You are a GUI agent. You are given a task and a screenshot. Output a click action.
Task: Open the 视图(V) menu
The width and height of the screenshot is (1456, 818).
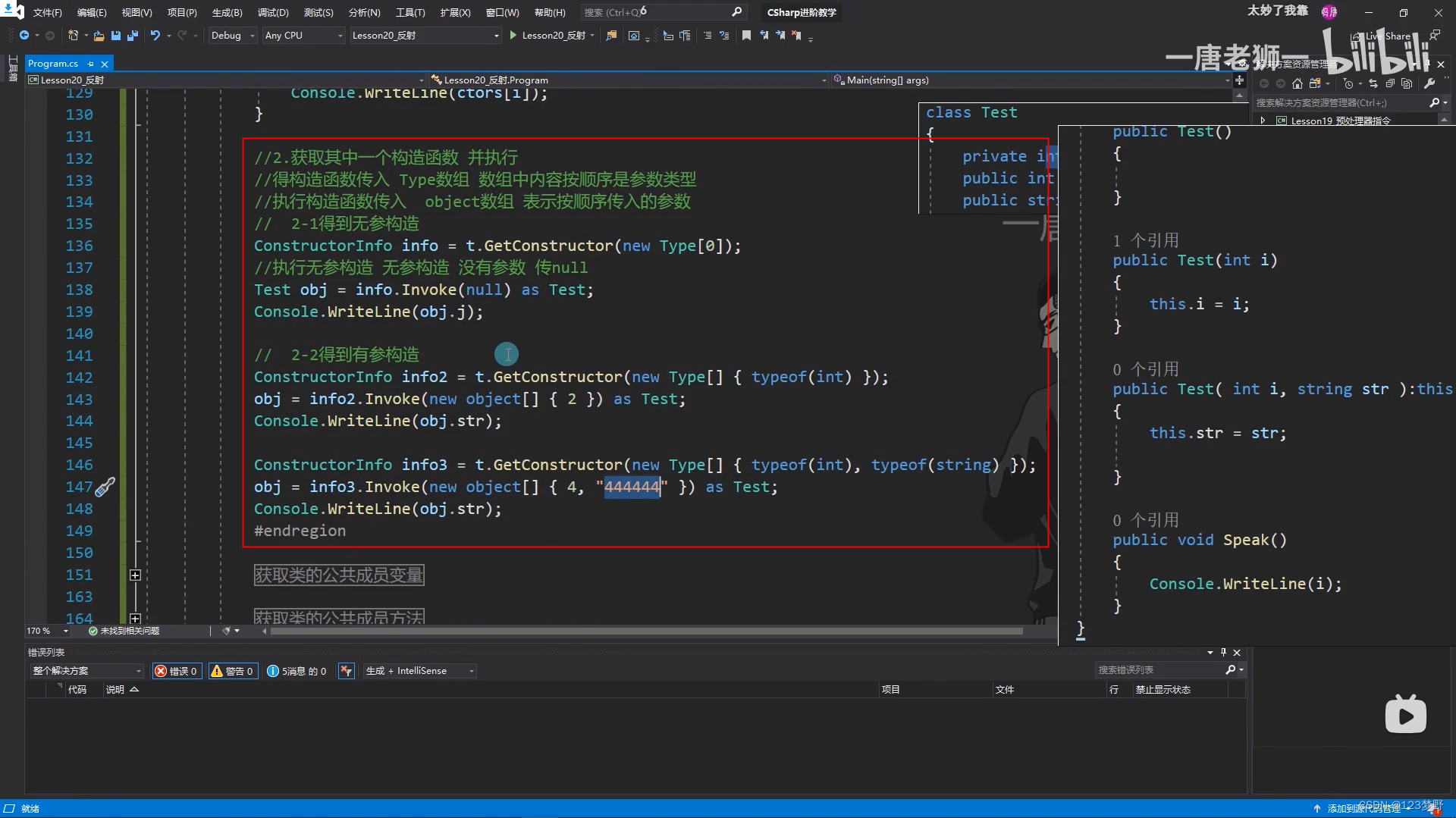(x=137, y=12)
